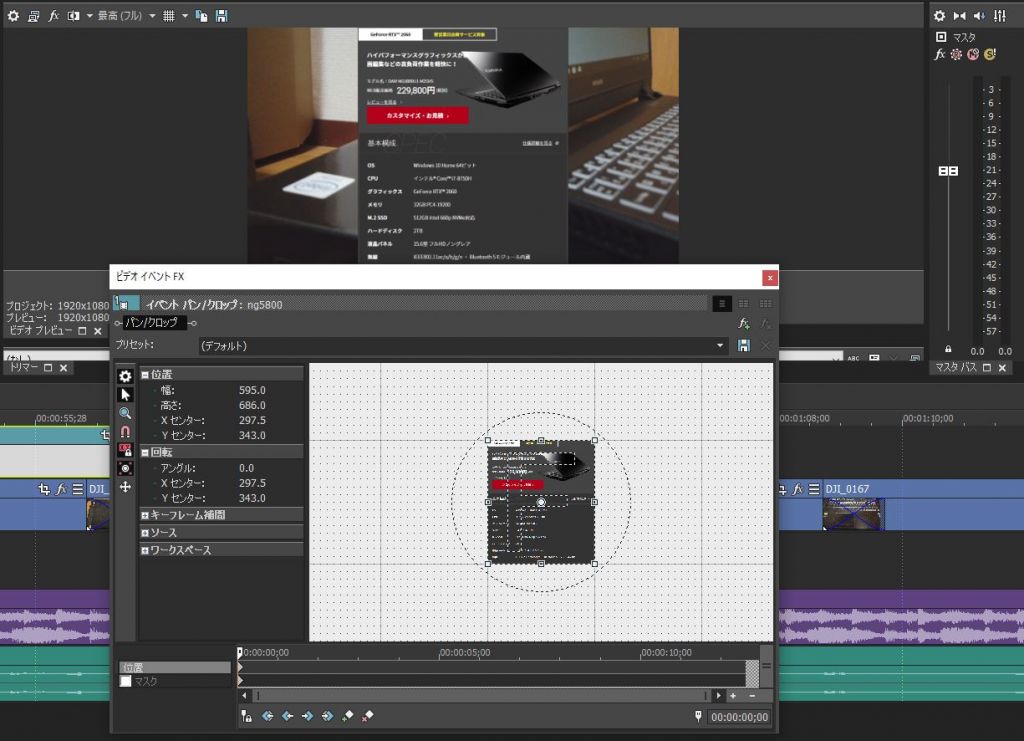This screenshot has height=741, width=1024.
Task: Enable the マスク checkbox
Action: pos(125,681)
